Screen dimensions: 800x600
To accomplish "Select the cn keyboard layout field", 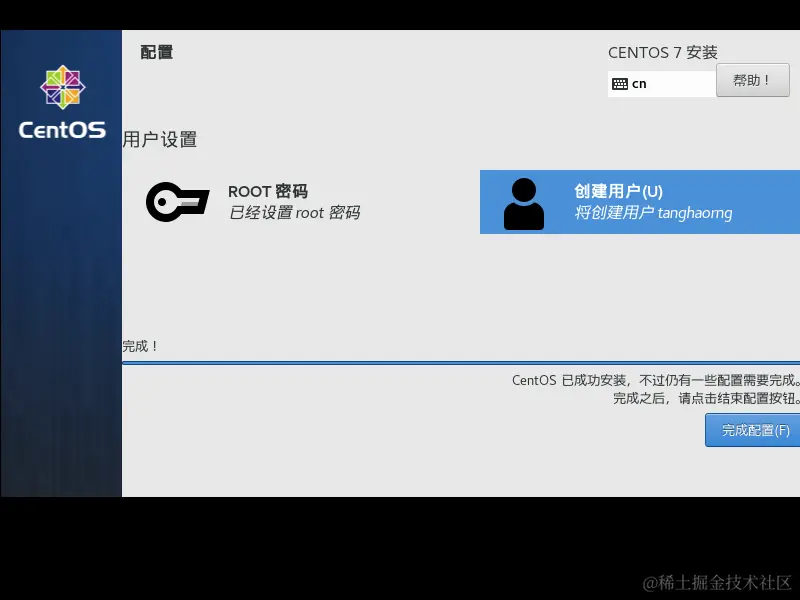I will 662,84.
